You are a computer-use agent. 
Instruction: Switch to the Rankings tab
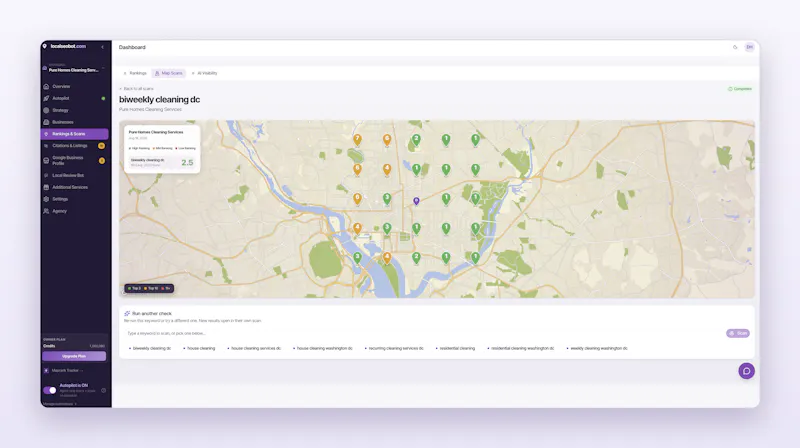(x=135, y=73)
